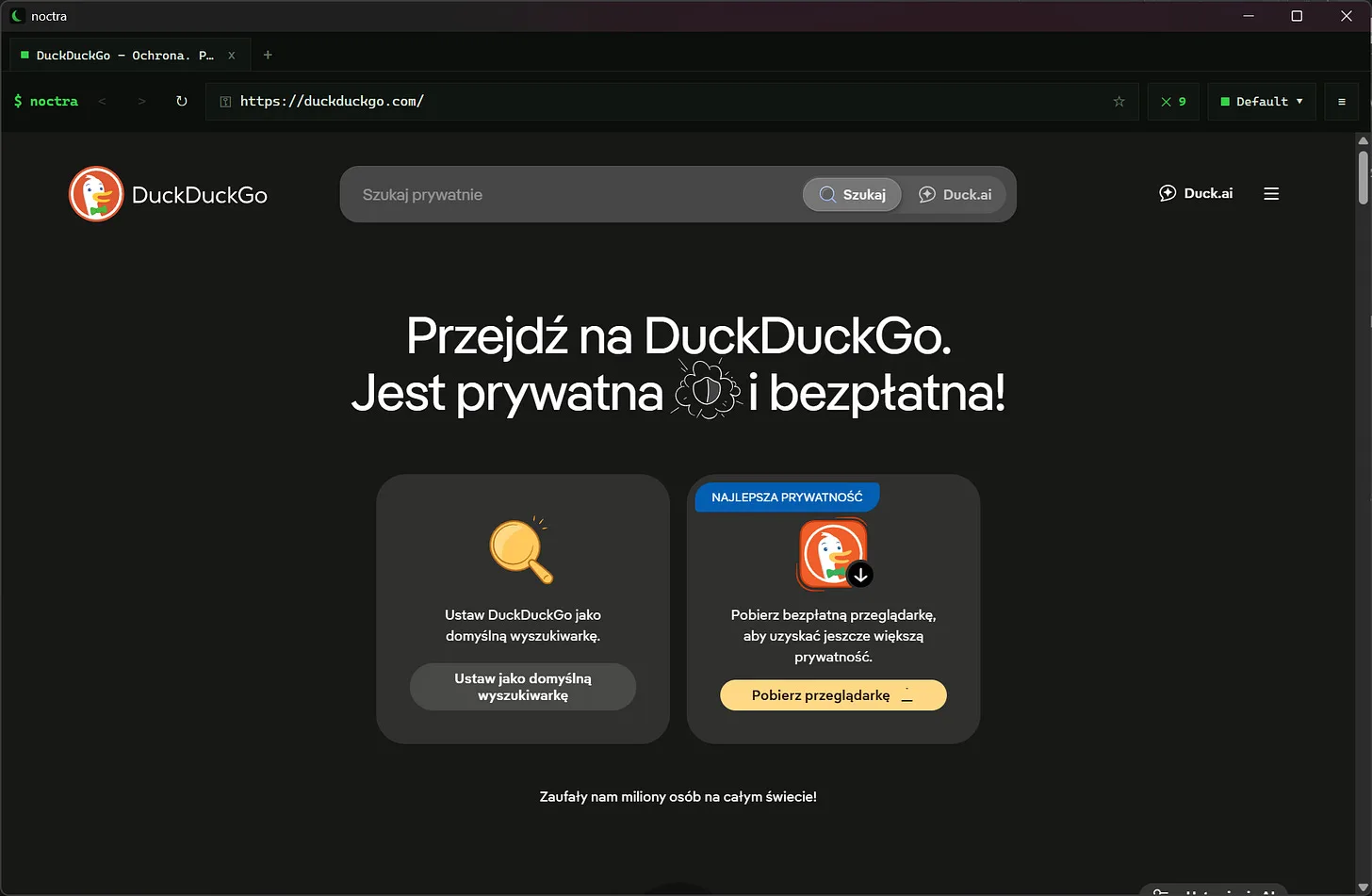Go back with the left arrow
This screenshot has height=896, width=1372.
coord(102,101)
